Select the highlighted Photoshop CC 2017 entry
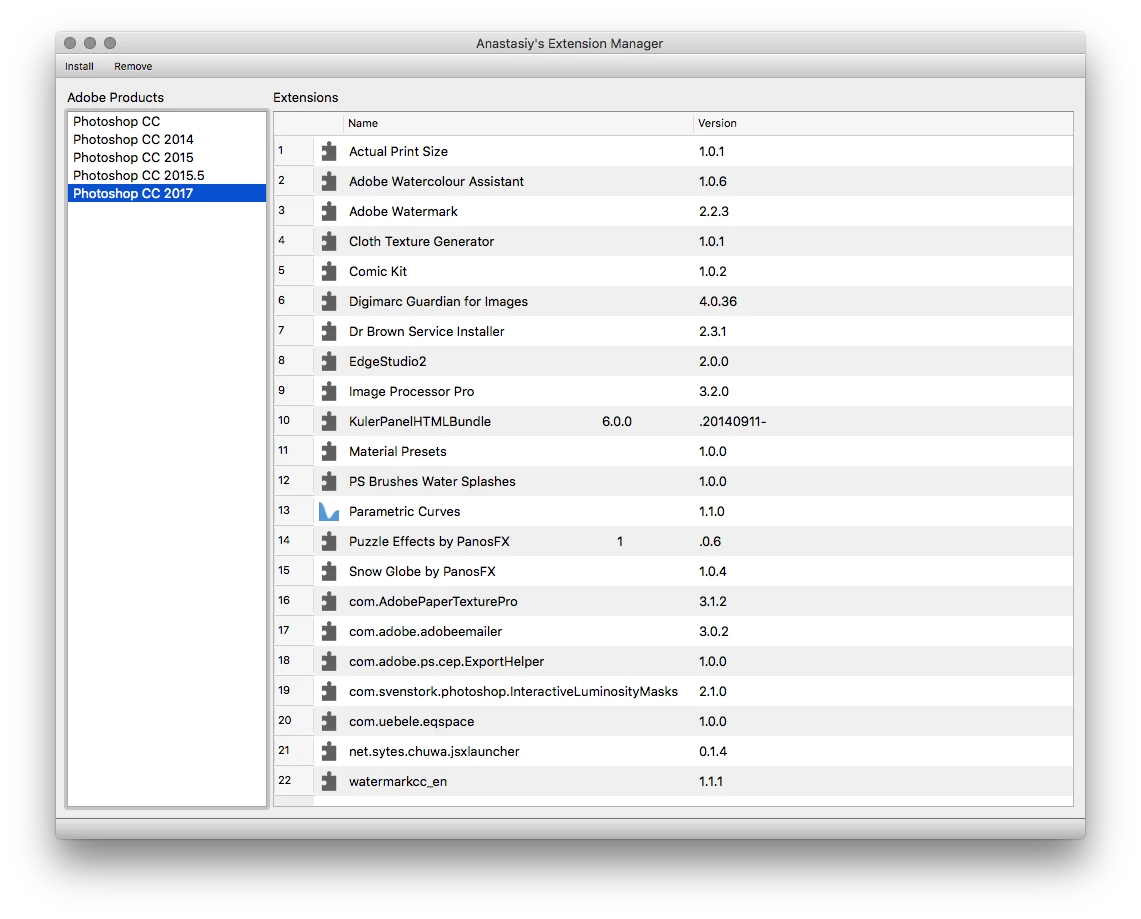 point(167,194)
